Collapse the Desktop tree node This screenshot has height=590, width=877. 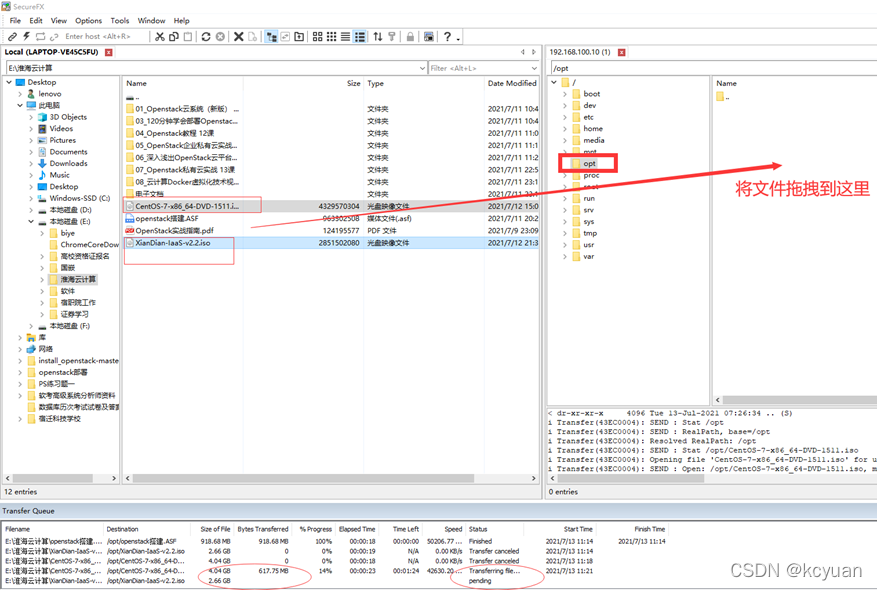pos(9,82)
